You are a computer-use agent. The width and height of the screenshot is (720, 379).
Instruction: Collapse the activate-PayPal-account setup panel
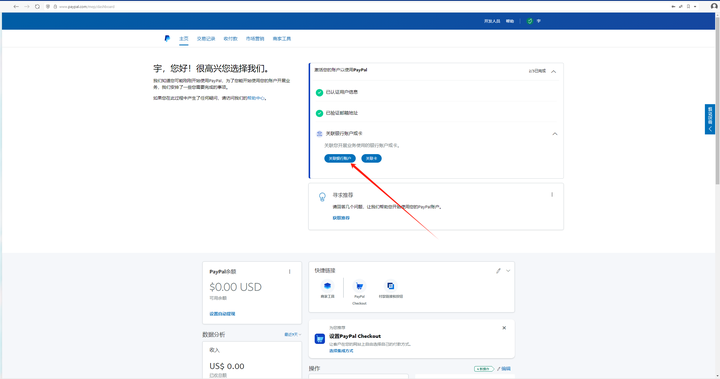554,71
